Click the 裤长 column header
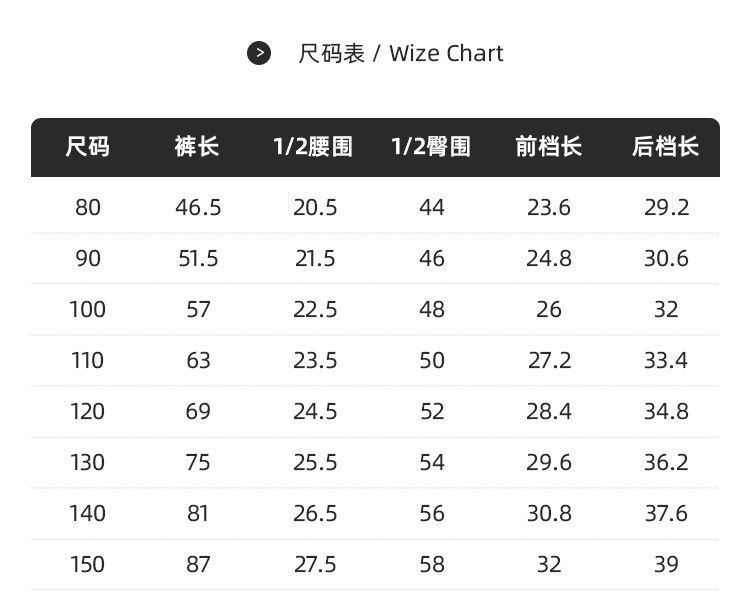750x607 pixels. click(x=197, y=146)
